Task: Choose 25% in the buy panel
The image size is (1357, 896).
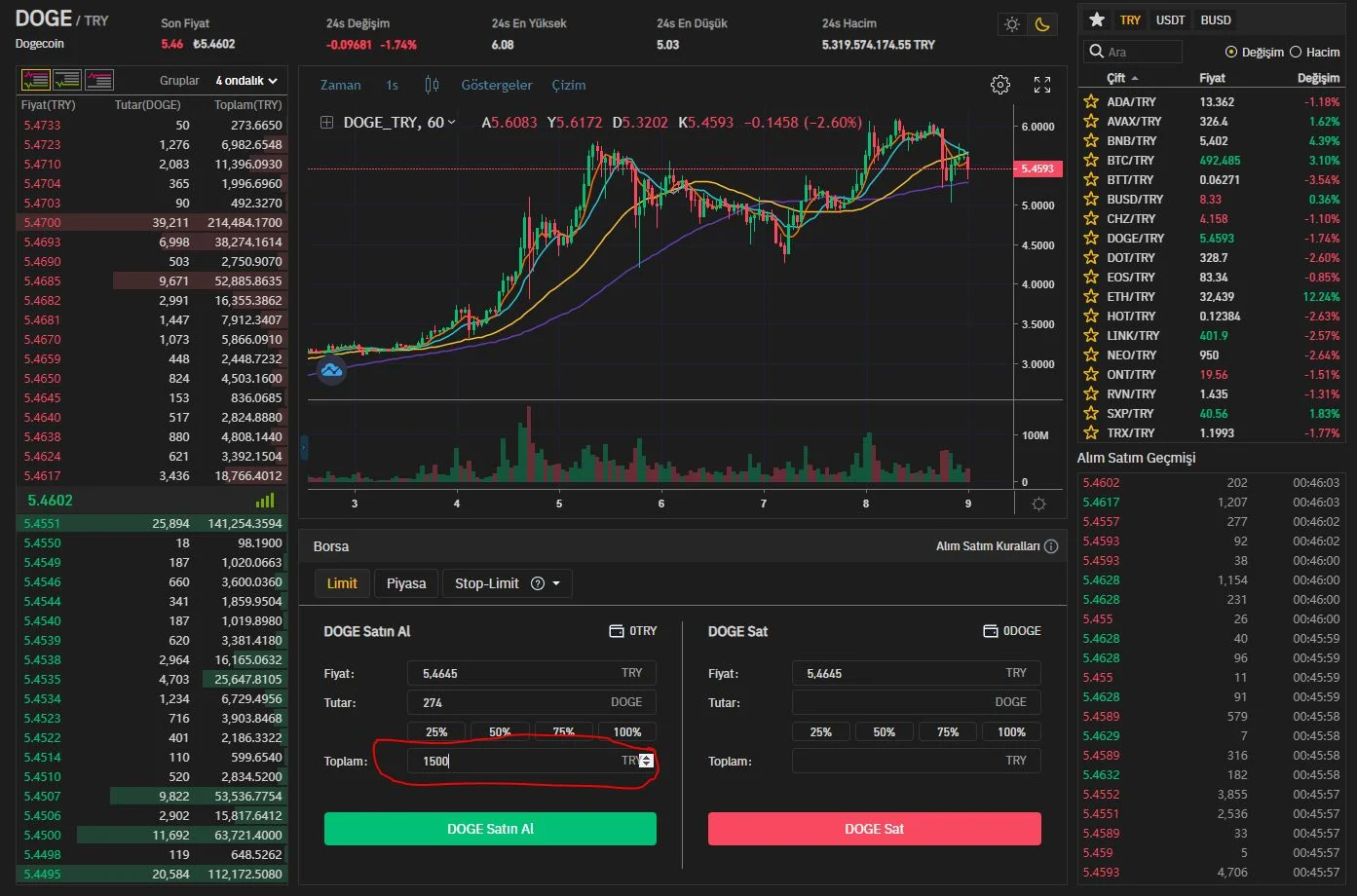Action: [436, 731]
